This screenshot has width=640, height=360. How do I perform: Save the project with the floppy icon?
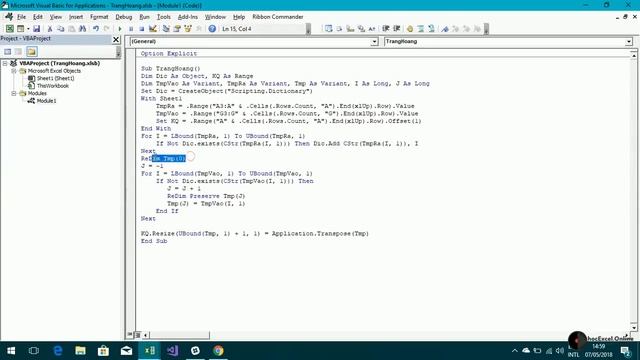tap(36, 29)
